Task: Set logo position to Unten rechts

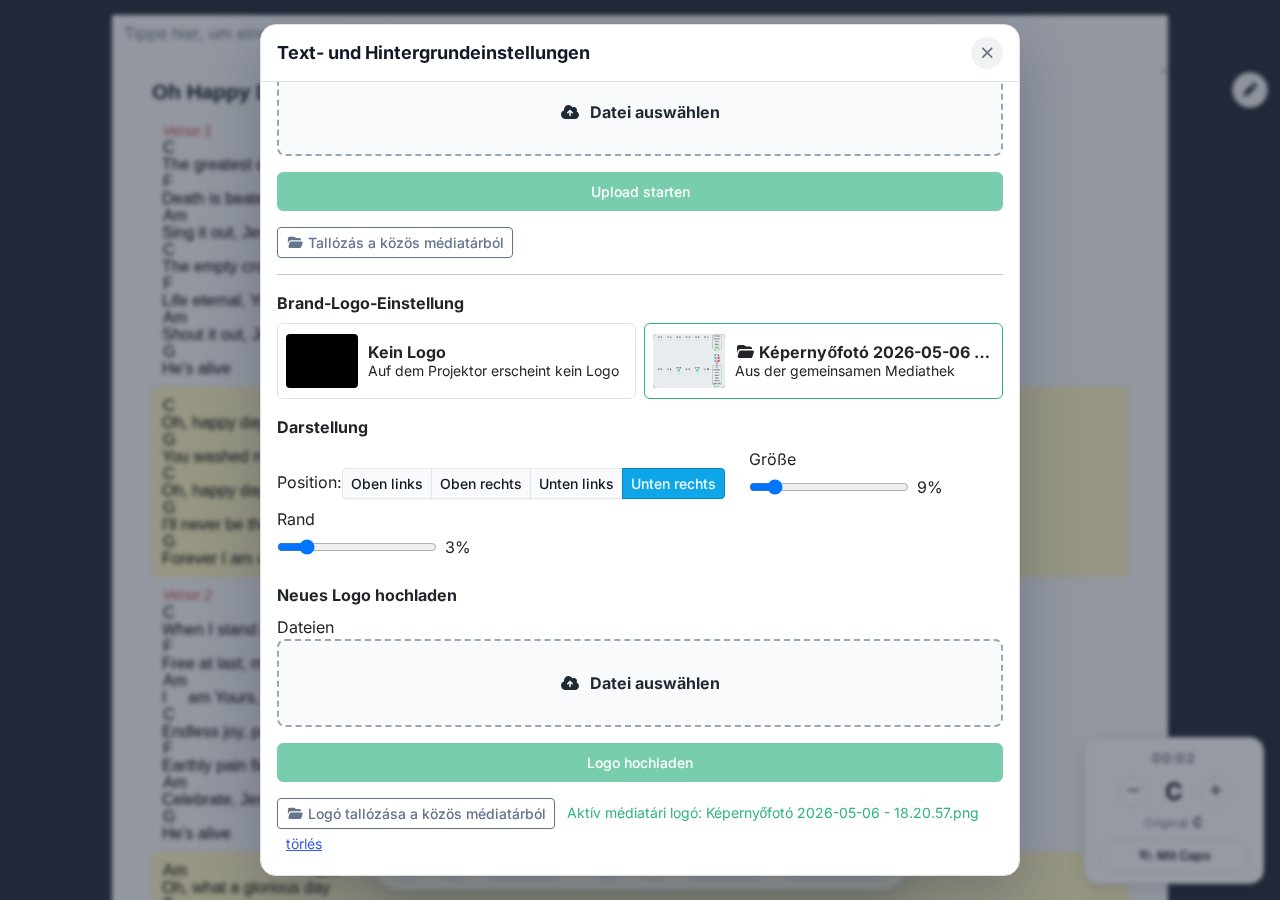Action: [x=673, y=484]
